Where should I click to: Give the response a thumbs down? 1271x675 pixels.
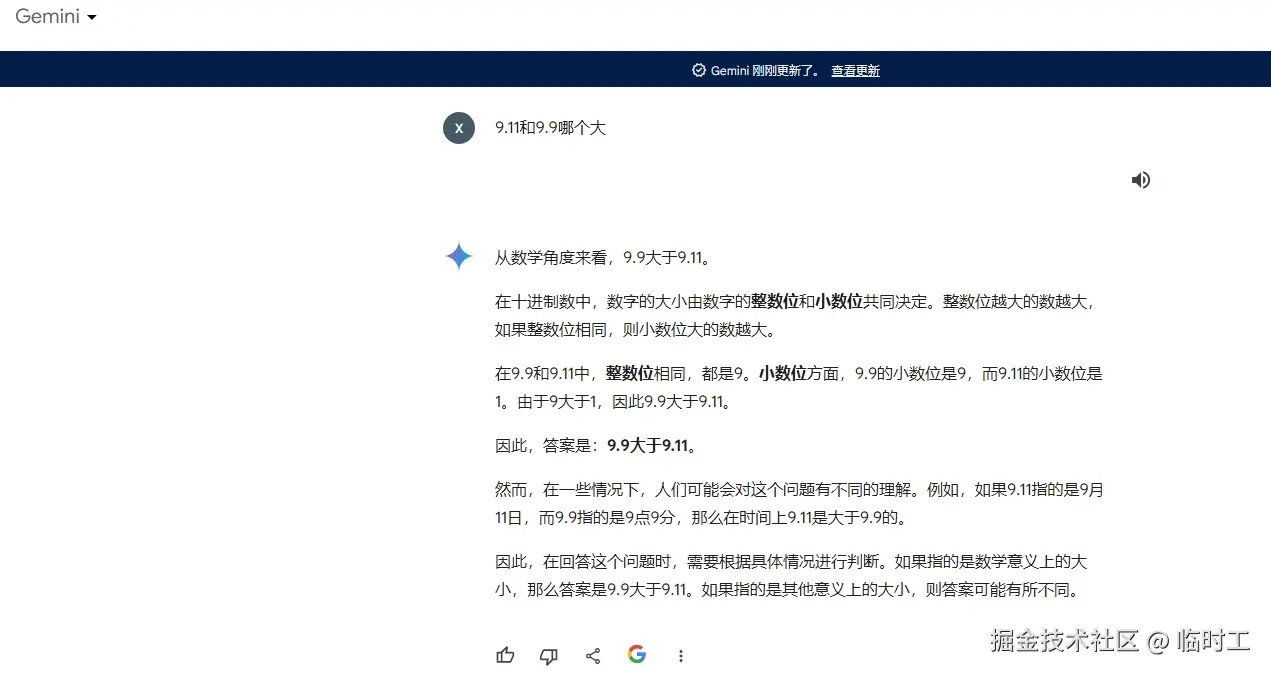click(x=549, y=656)
